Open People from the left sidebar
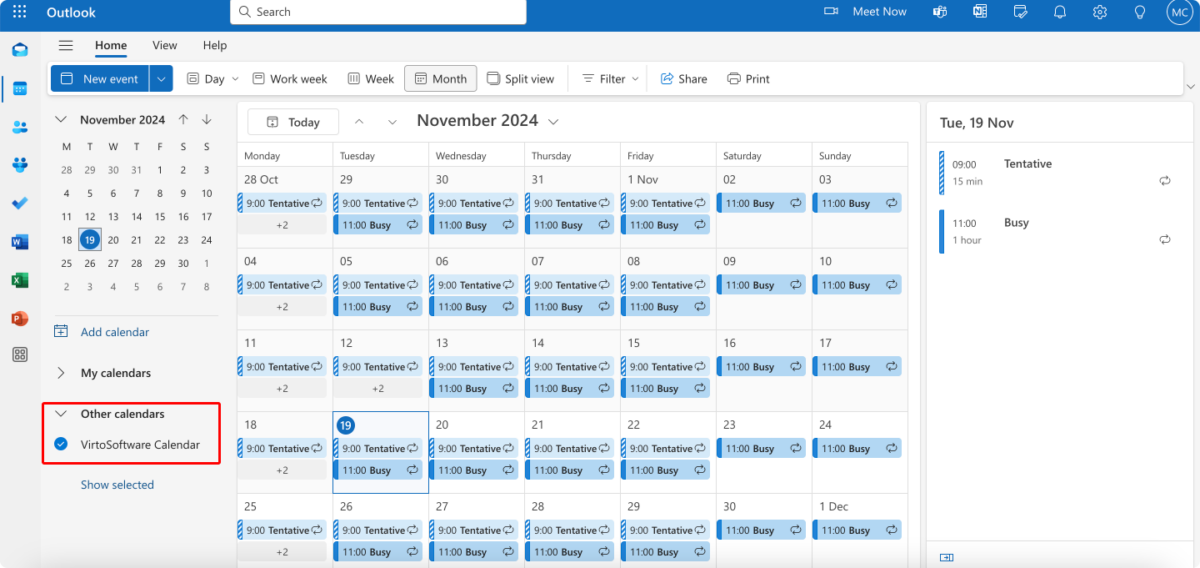Viewport: 1200px width, 568px height. 20,127
